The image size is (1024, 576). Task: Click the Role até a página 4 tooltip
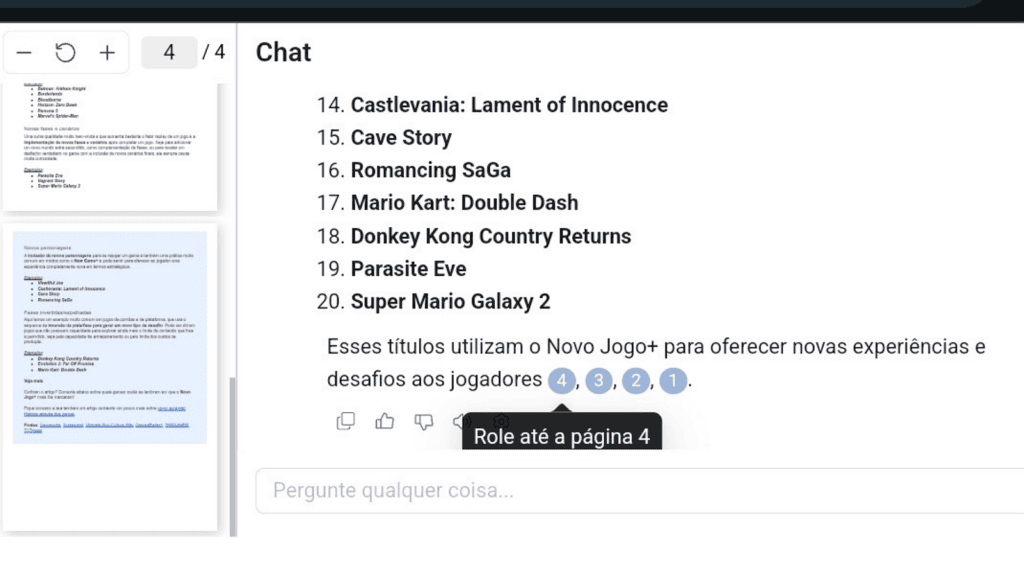(x=562, y=435)
